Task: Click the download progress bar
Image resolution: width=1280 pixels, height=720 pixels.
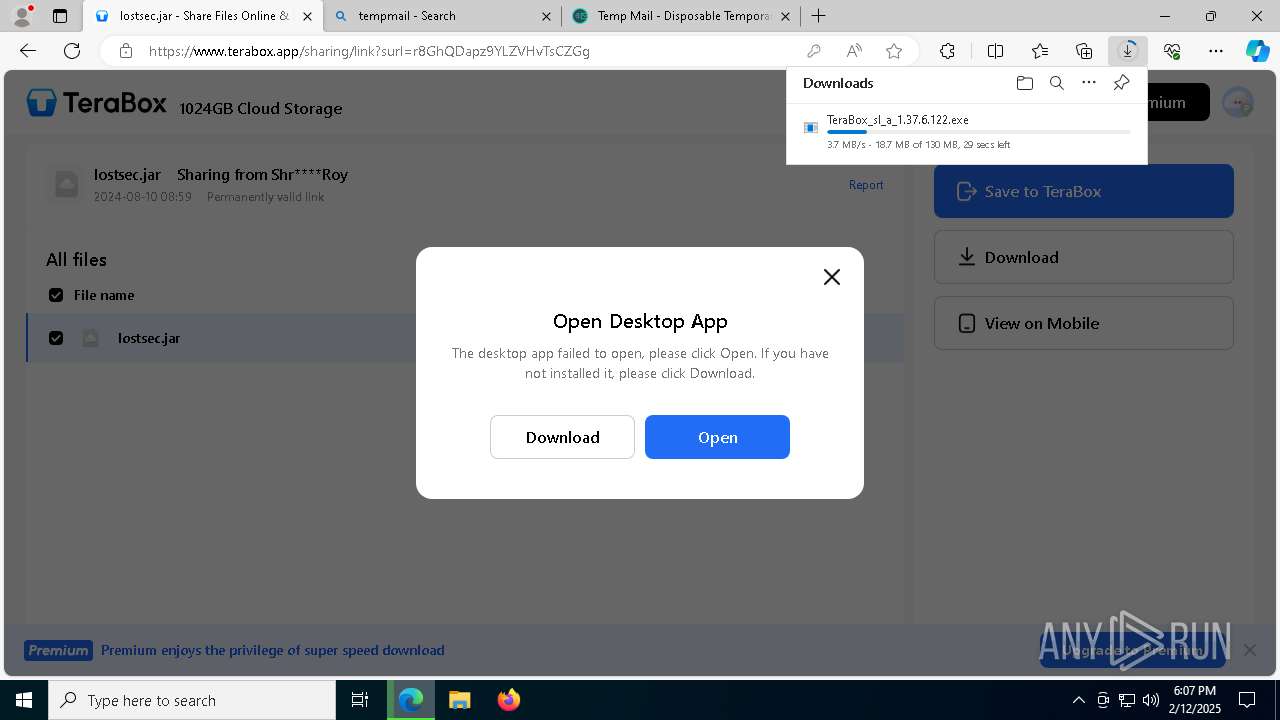Action: [978, 132]
